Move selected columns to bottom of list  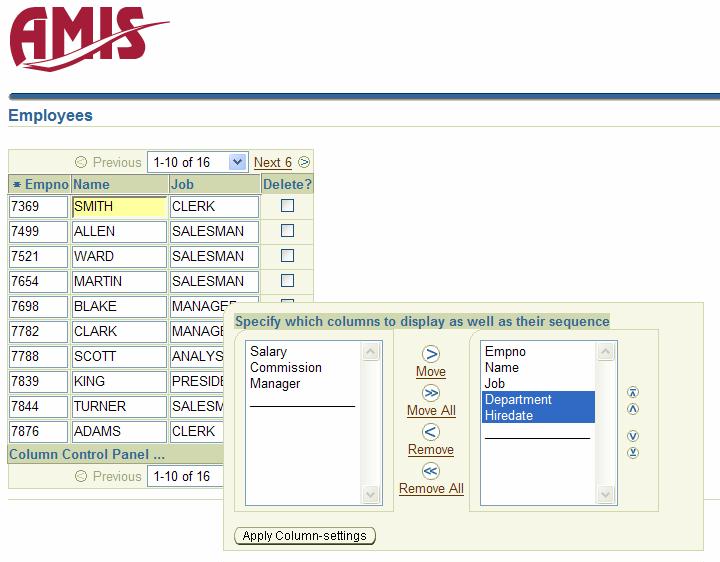[x=632, y=453]
